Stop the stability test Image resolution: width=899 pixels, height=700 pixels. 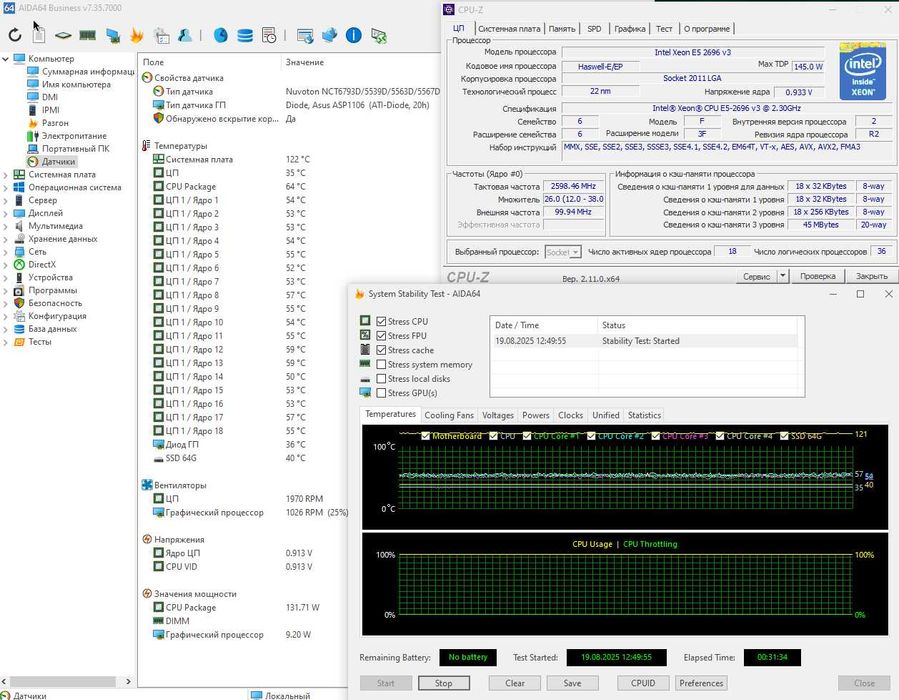[x=444, y=683]
